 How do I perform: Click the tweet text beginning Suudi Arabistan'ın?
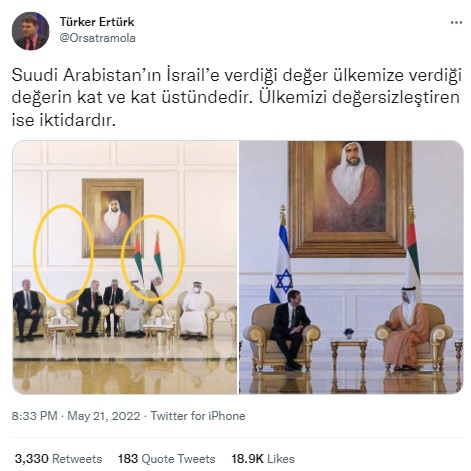coord(236,98)
